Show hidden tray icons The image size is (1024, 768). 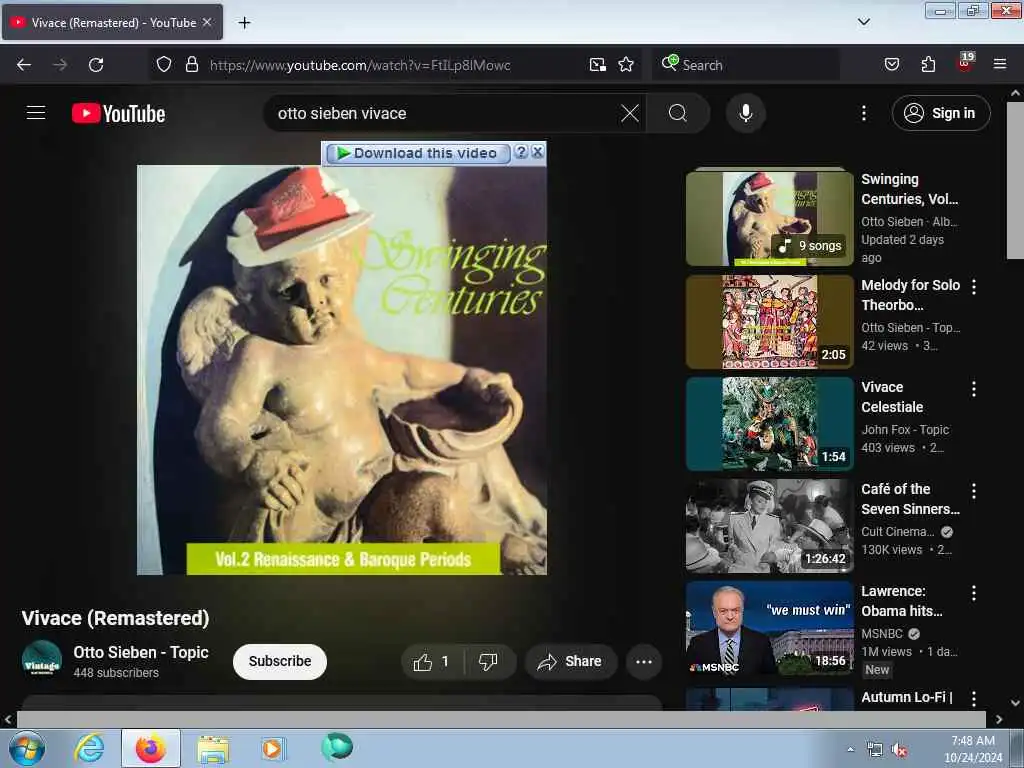tap(850, 750)
